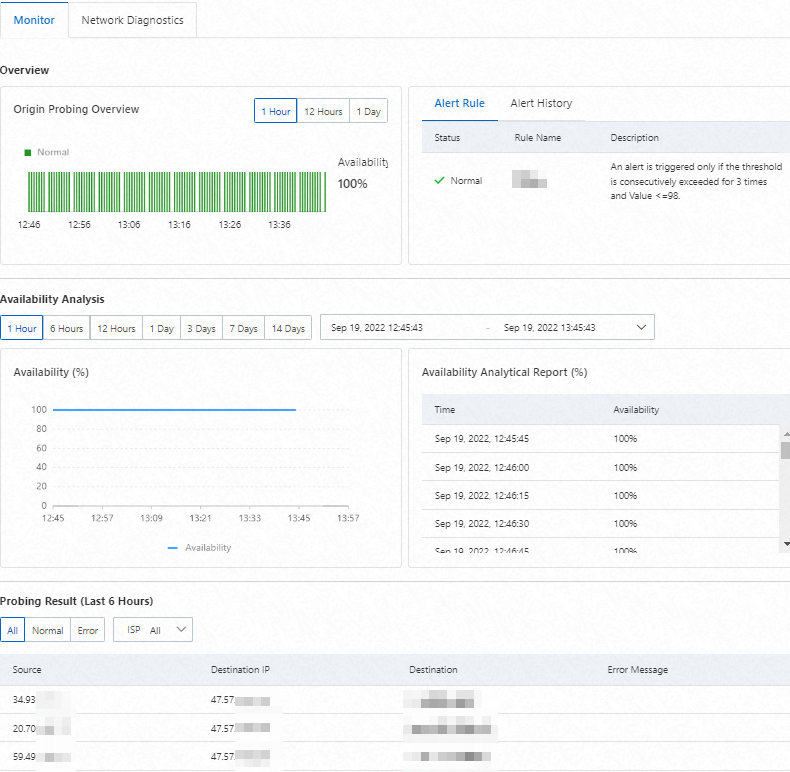Image resolution: width=790 pixels, height=772 pixels.
Task: Filter probing results by Normal
Action: (x=47, y=631)
